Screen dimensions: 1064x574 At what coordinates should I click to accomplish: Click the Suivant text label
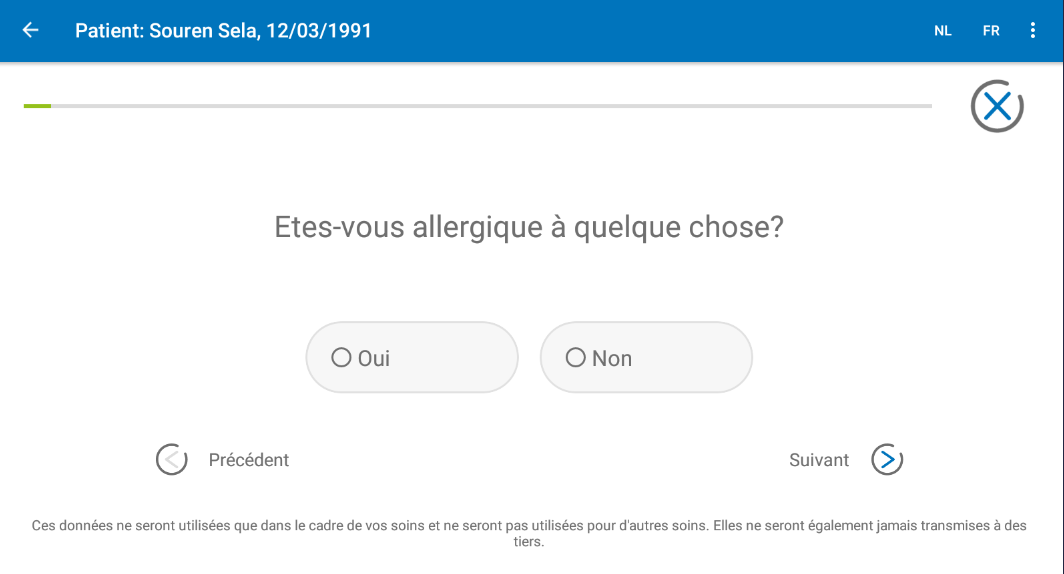coord(819,460)
